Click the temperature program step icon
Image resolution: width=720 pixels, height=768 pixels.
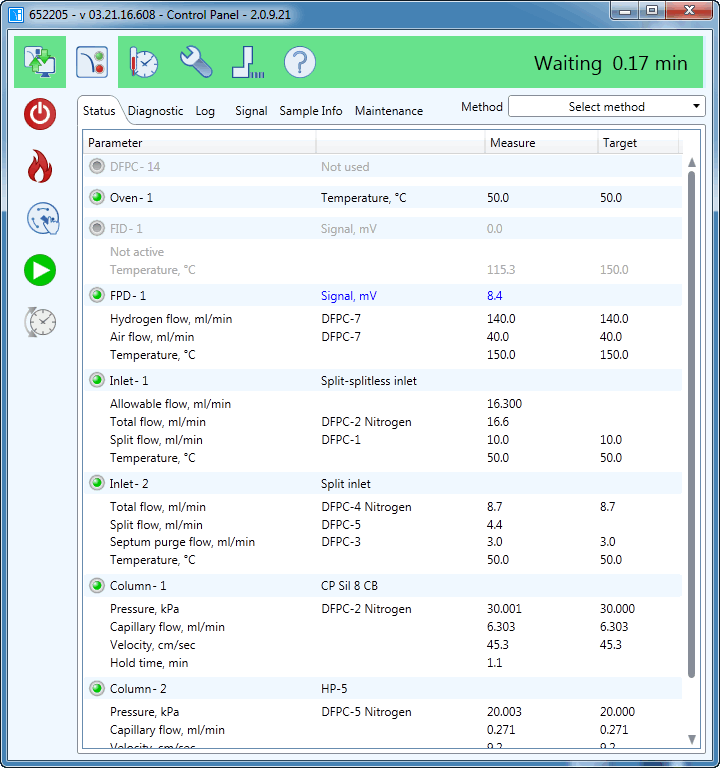(x=247, y=62)
